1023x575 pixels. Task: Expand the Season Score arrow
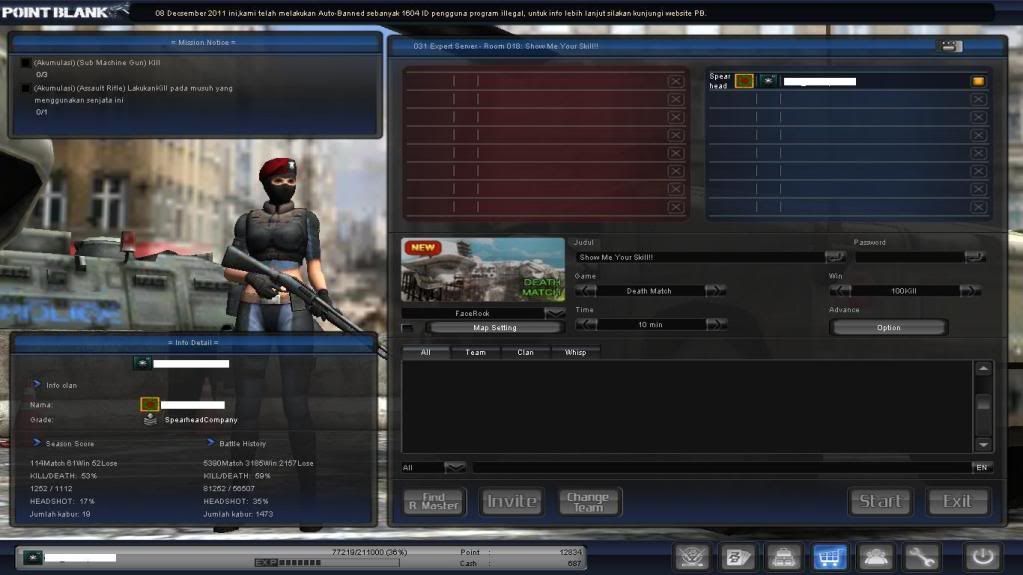coord(37,443)
